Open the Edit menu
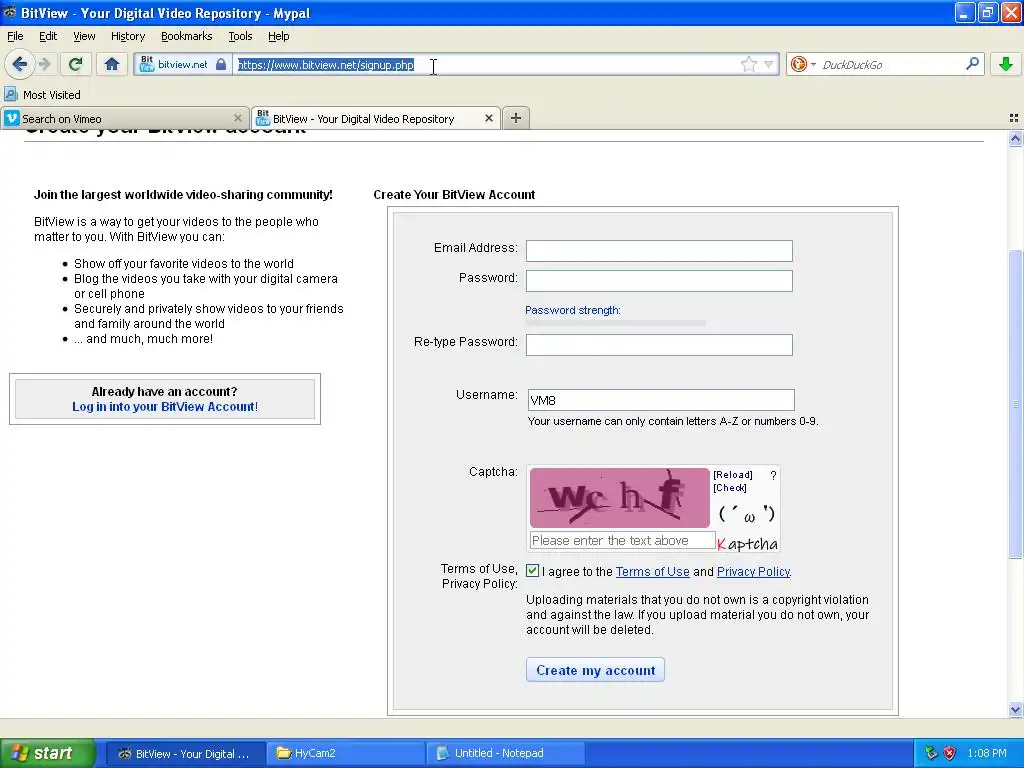 [48, 36]
